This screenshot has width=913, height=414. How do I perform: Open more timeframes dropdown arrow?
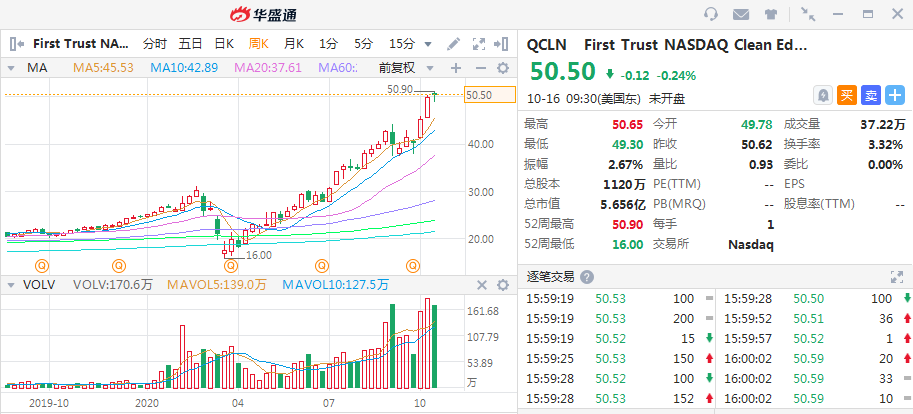click(x=428, y=44)
